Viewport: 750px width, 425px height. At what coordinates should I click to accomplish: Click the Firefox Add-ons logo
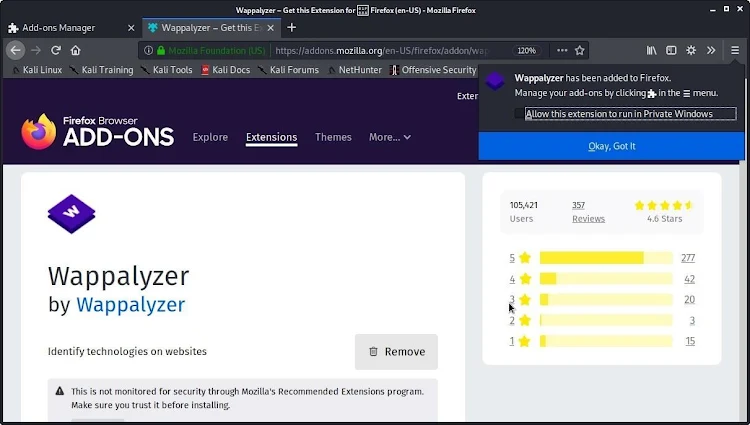98,132
